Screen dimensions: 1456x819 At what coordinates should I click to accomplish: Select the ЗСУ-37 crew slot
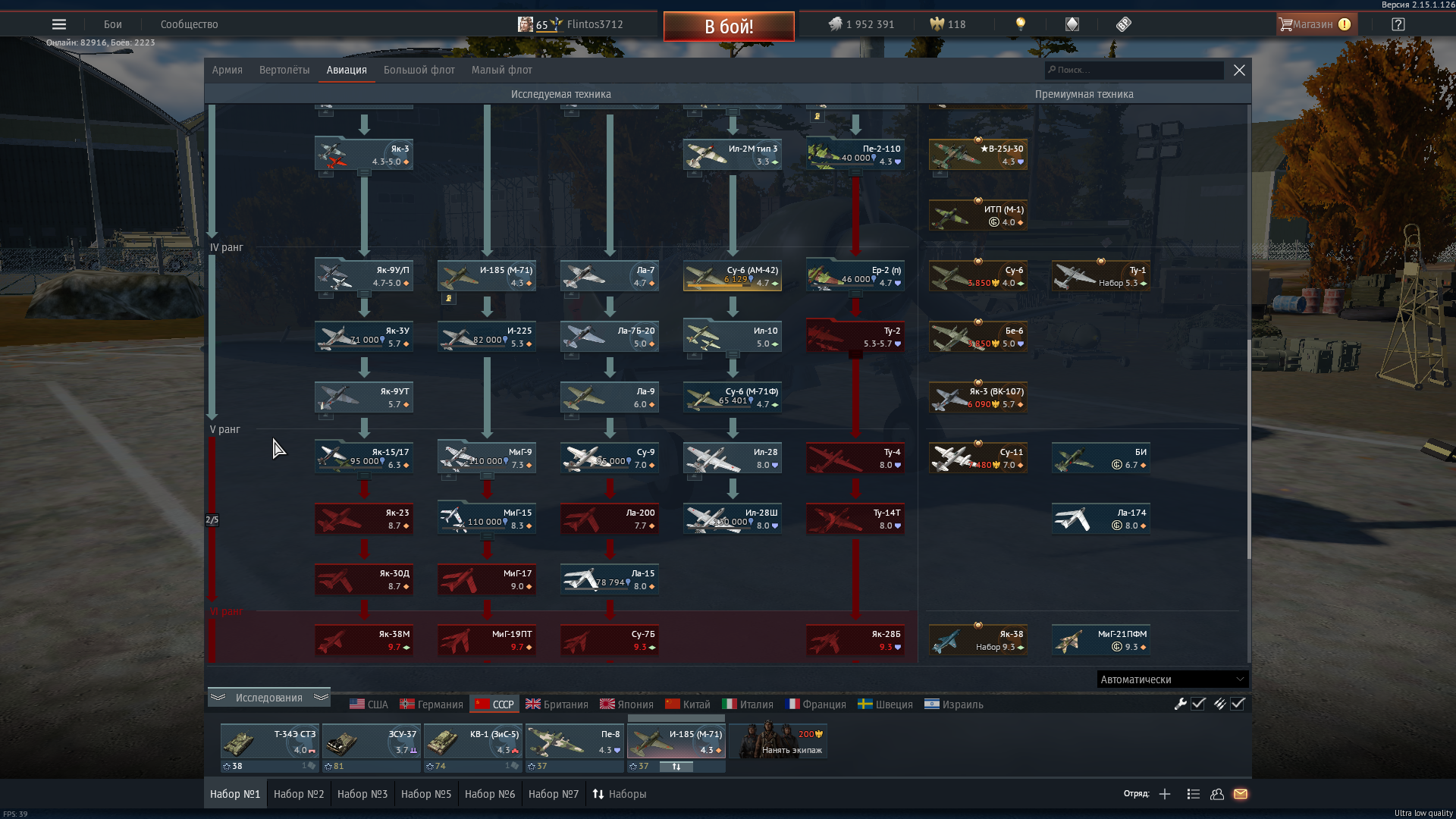click(x=372, y=741)
